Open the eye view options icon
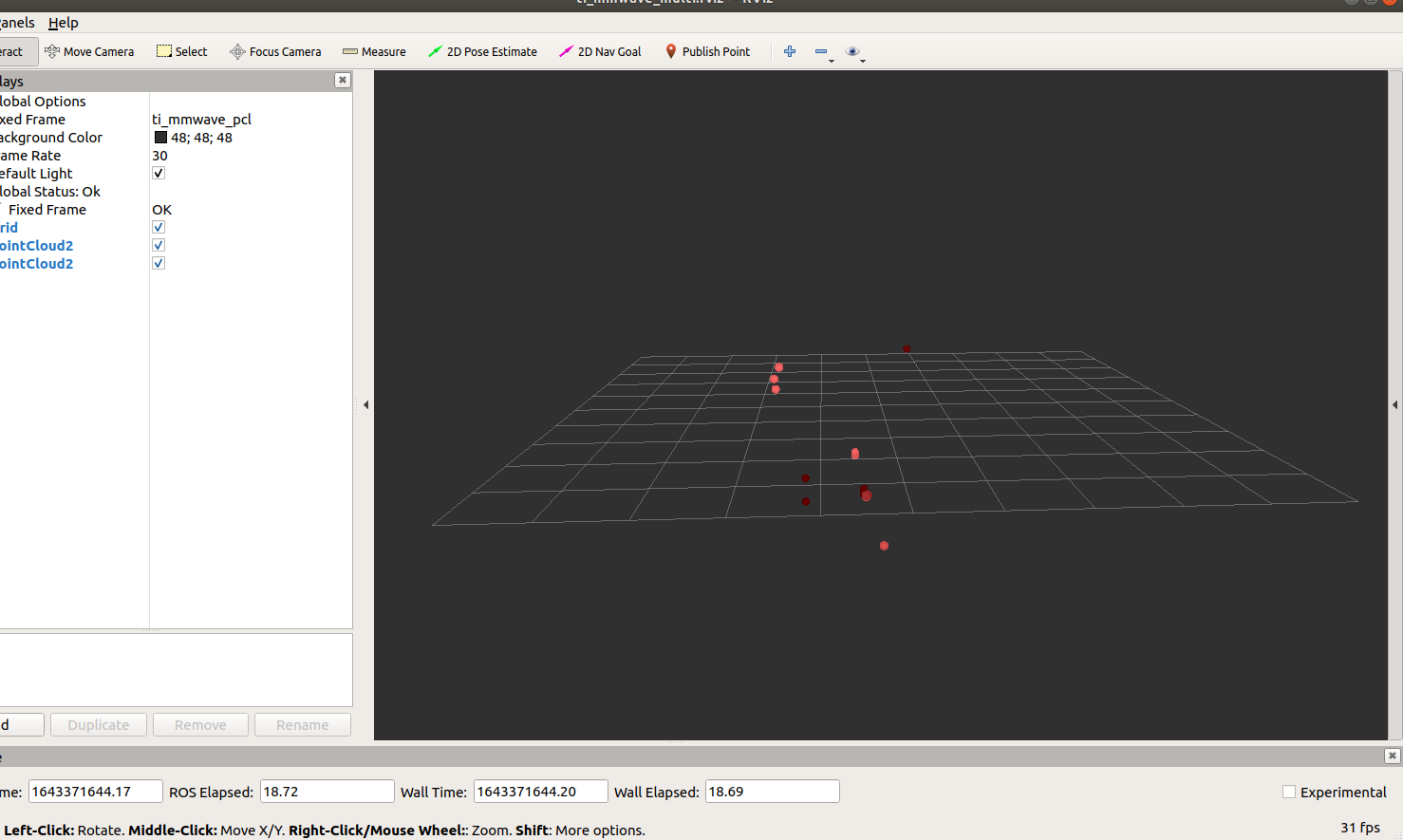This screenshot has width=1403, height=840. tap(852, 51)
